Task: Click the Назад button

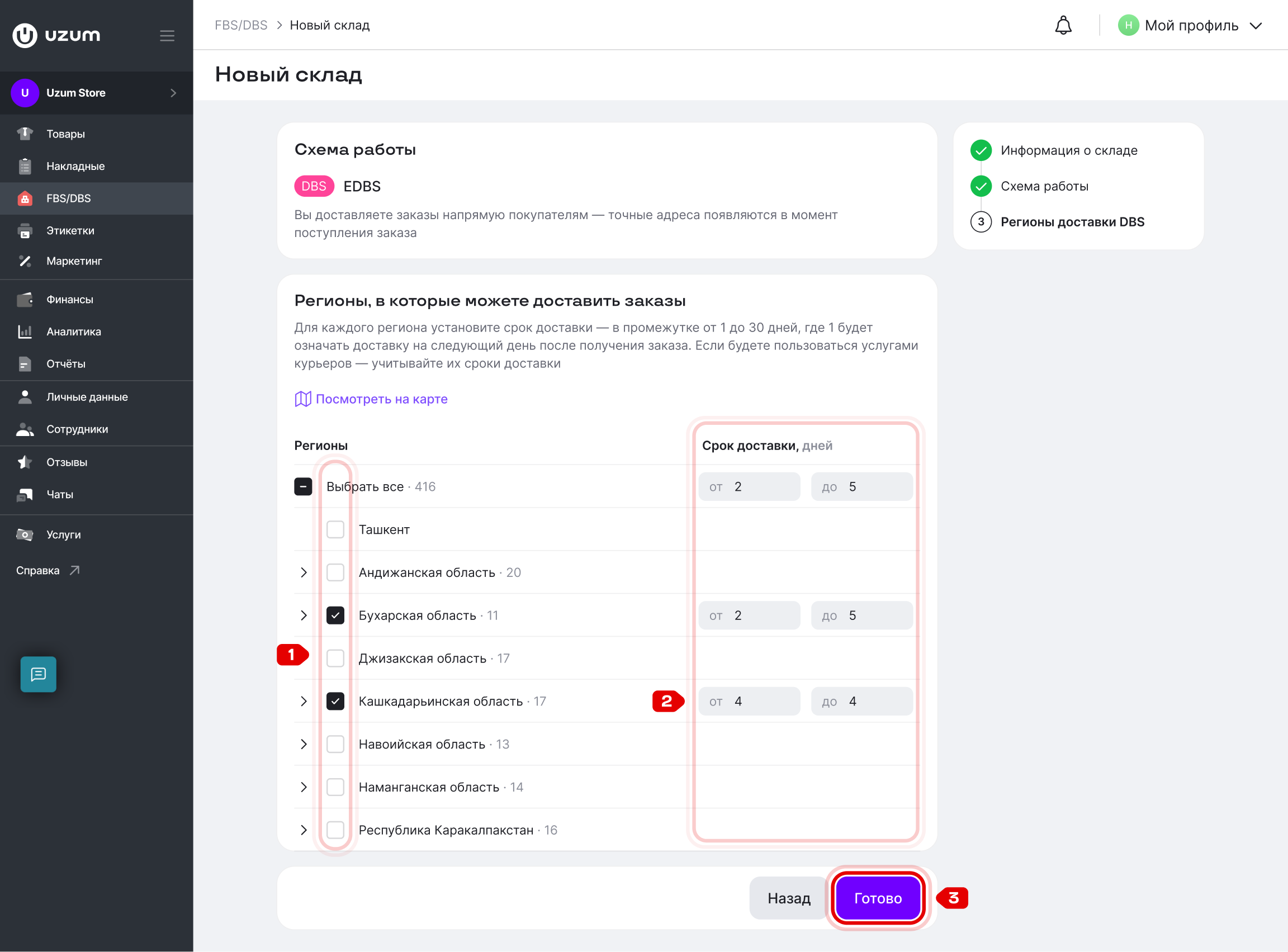Action: pos(788,898)
